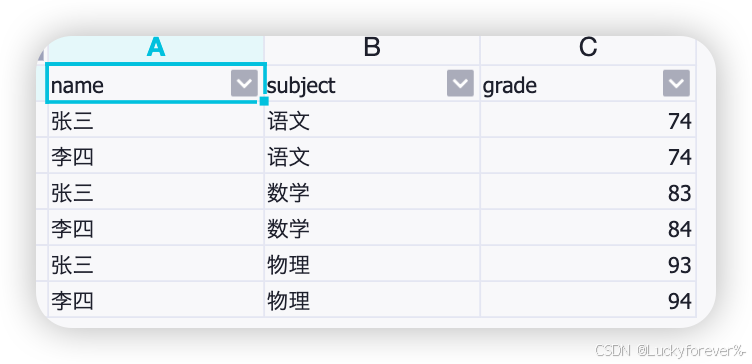The width and height of the screenshot is (752, 364).
Task: Select the "name" header cell
Action: pos(156,83)
